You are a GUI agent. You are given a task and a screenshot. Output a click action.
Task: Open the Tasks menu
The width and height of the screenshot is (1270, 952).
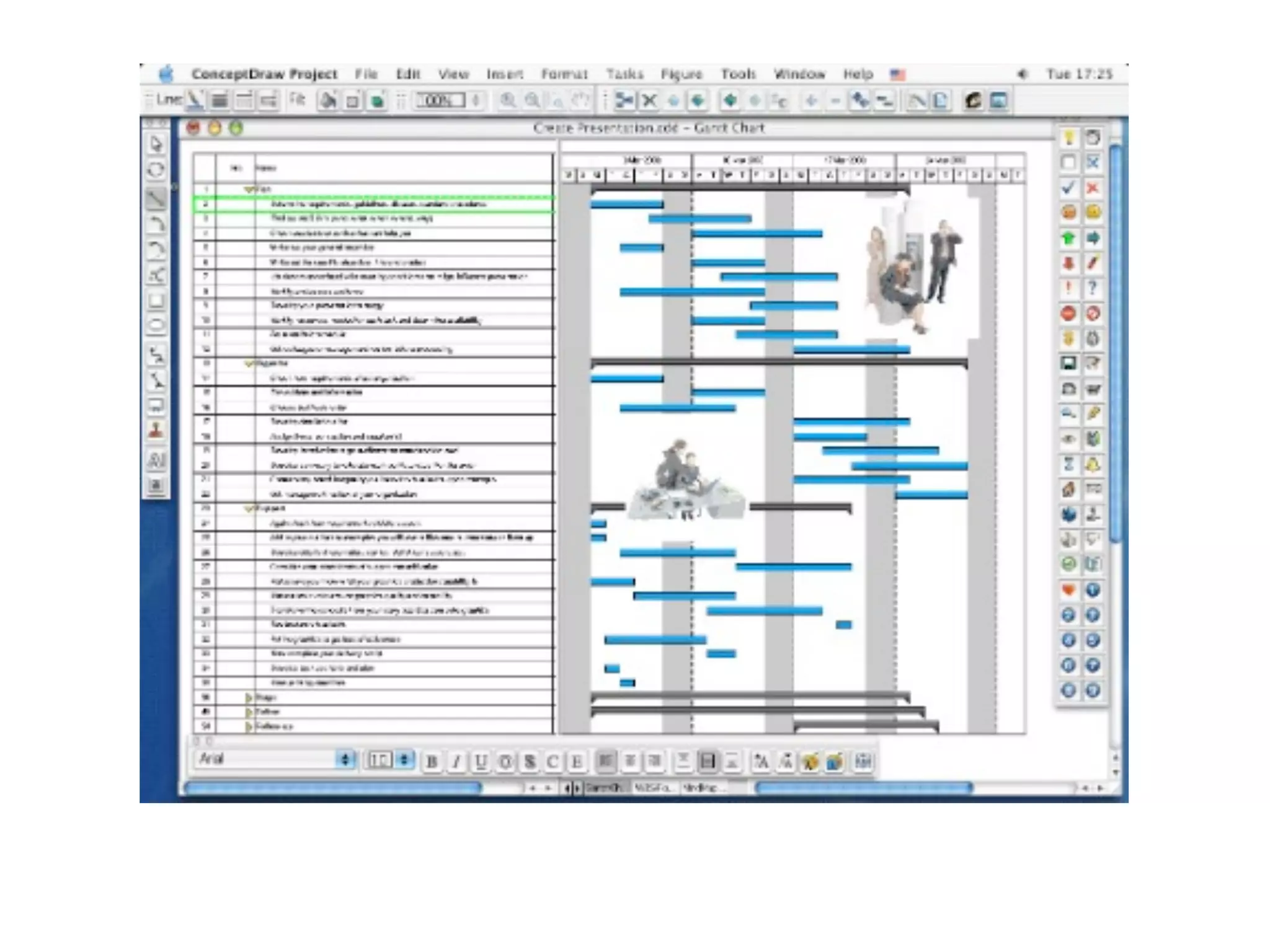[x=624, y=74]
